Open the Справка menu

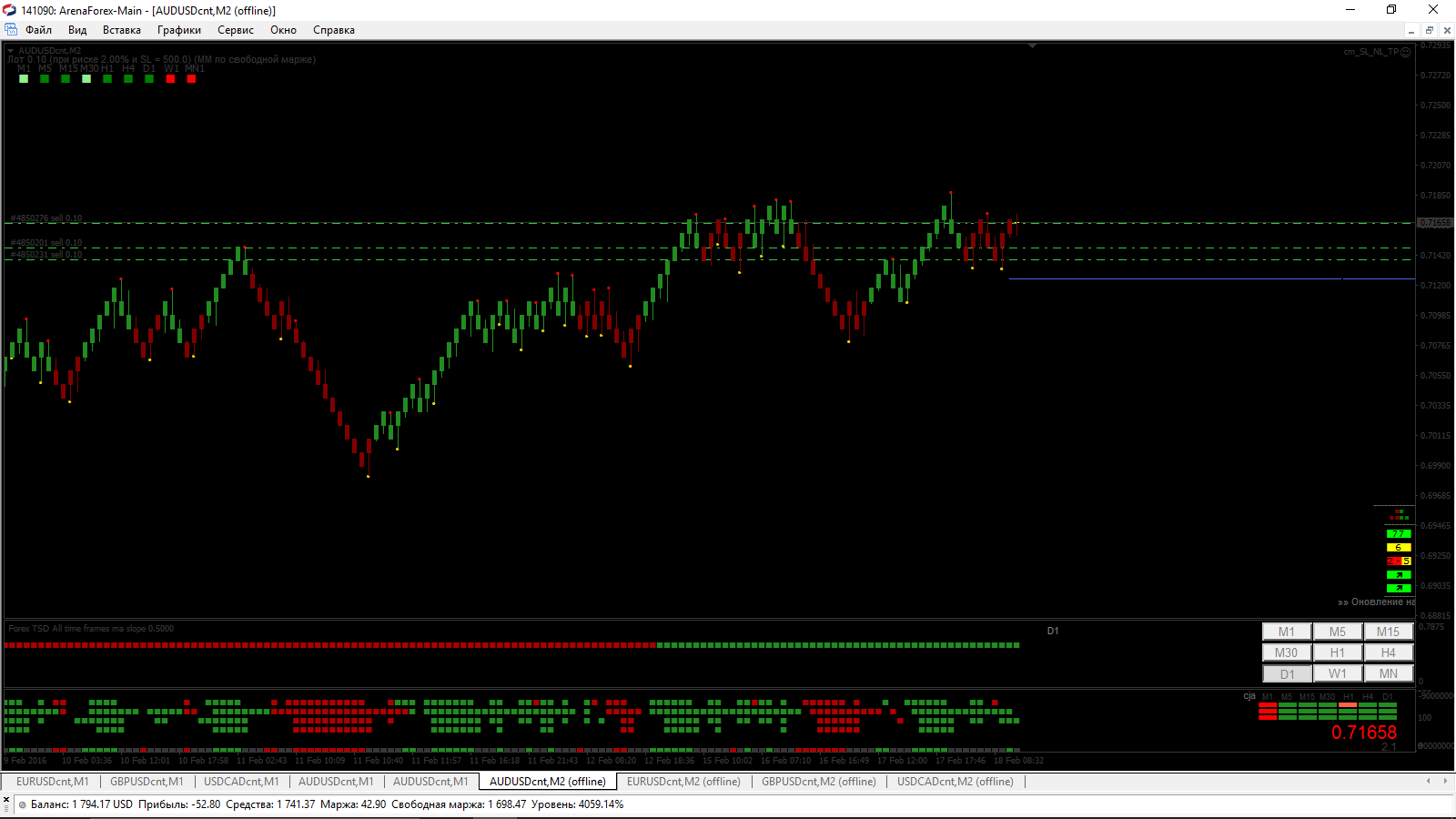tap(334, 30)
